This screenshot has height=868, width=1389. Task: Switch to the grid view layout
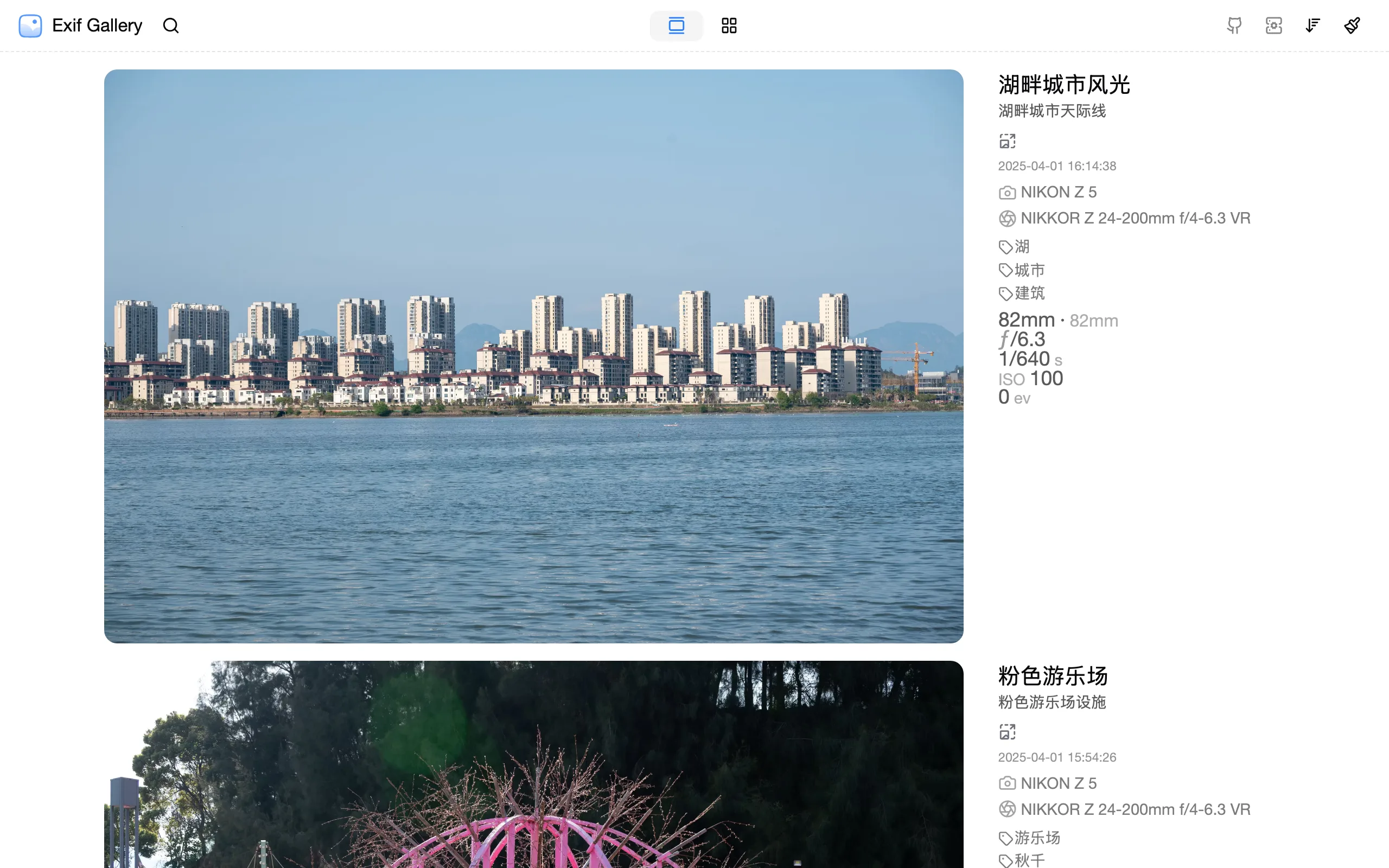click(x=729, y=26)
